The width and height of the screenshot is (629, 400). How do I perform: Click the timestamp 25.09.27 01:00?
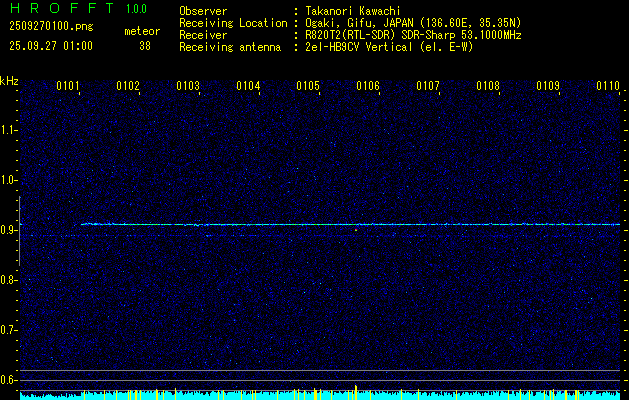[51, 46]
